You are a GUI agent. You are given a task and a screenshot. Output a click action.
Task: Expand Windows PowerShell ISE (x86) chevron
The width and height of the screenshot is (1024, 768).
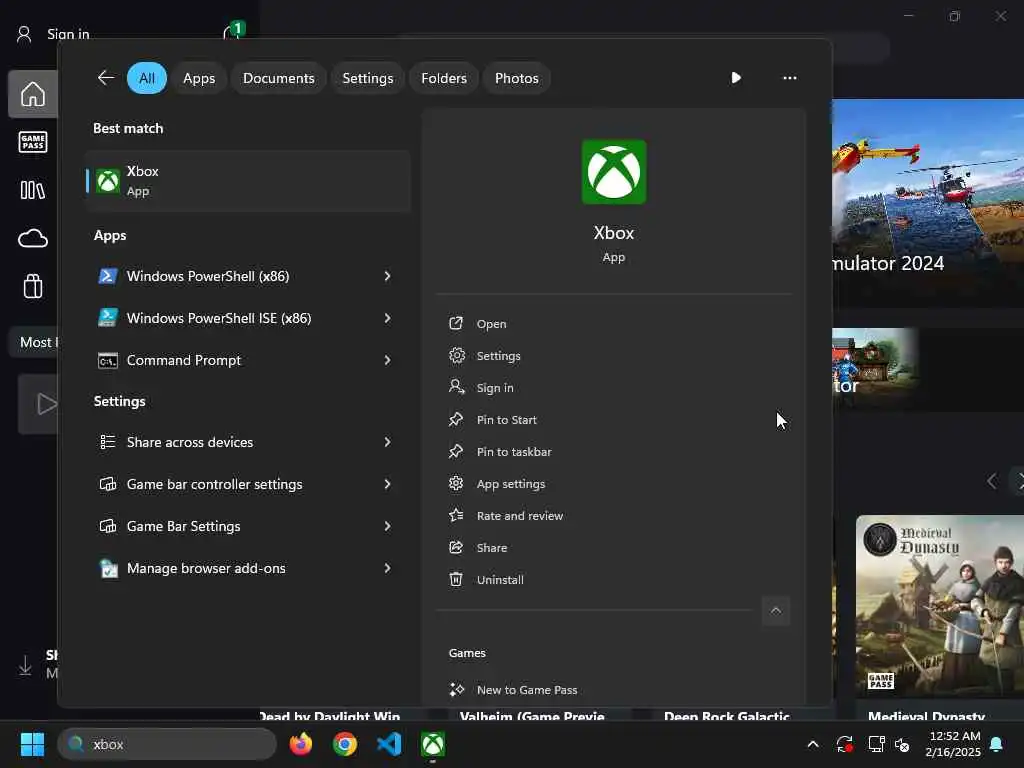pos(387,318)
